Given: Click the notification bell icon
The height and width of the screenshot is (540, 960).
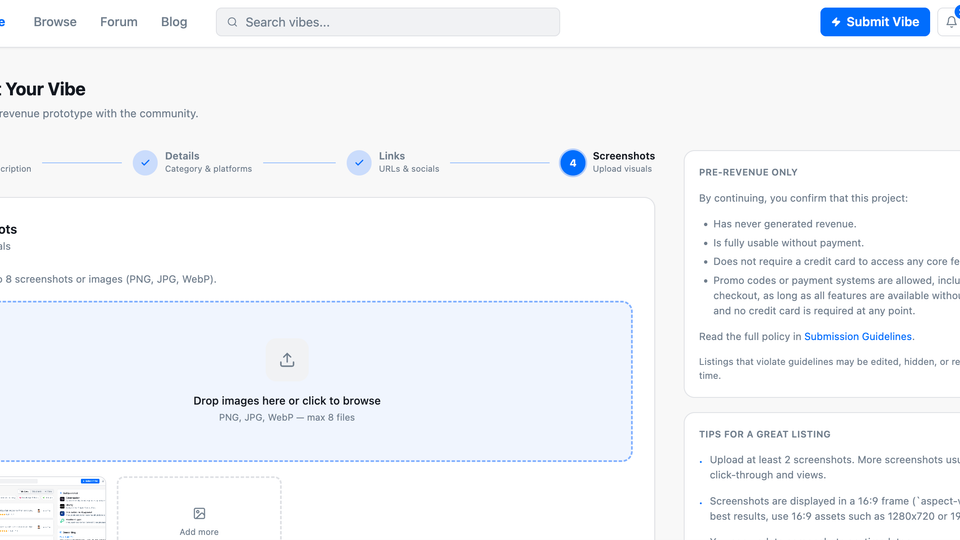Looking at the screenshot, I should click(x=951, y=22).
